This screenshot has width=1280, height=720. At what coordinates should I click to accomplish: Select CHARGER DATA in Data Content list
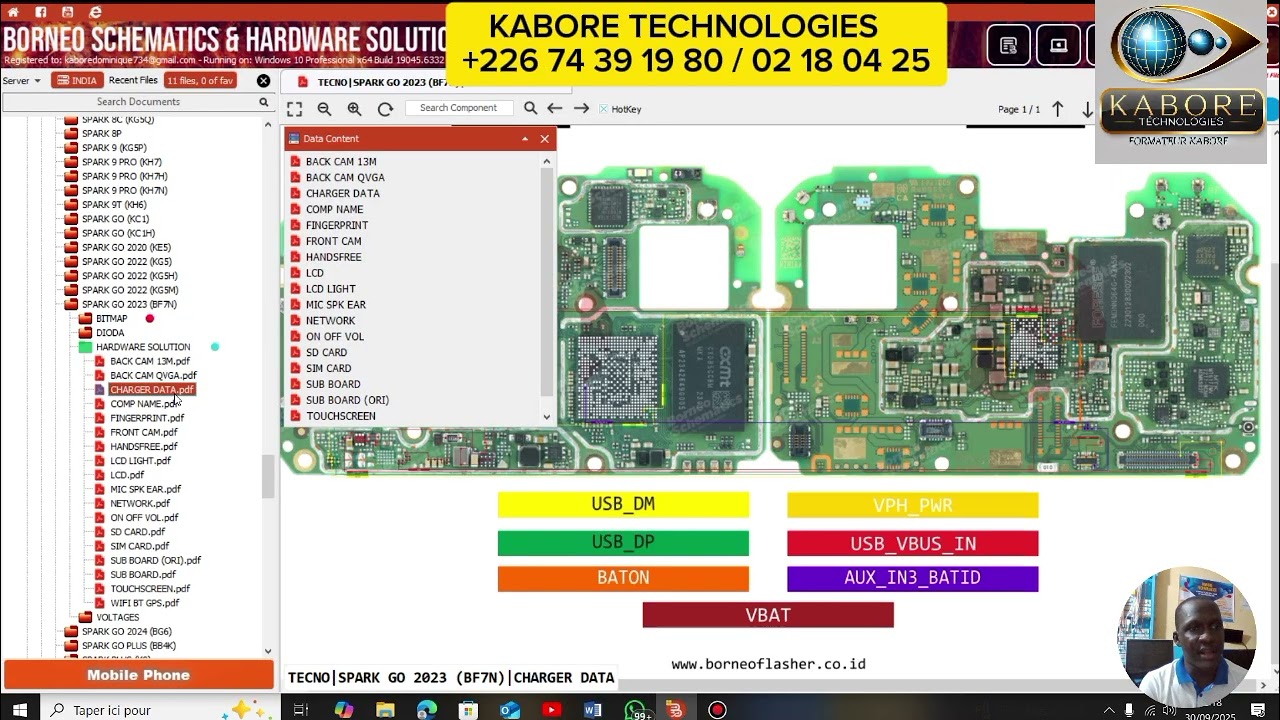pyautogui.click(x=343, y=193)
